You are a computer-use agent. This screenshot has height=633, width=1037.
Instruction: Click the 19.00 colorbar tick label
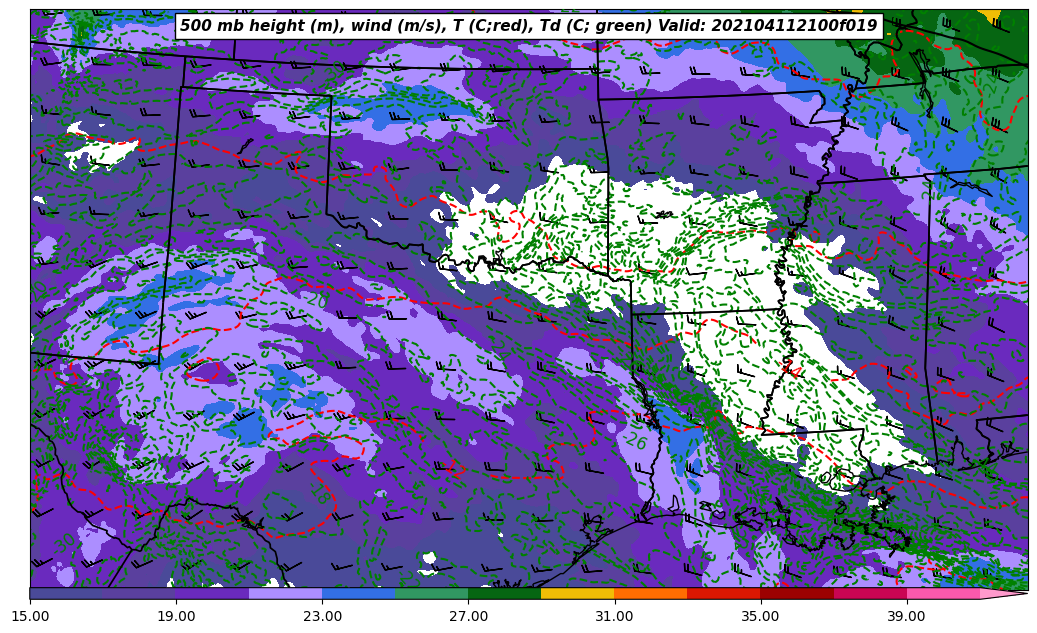176,616
